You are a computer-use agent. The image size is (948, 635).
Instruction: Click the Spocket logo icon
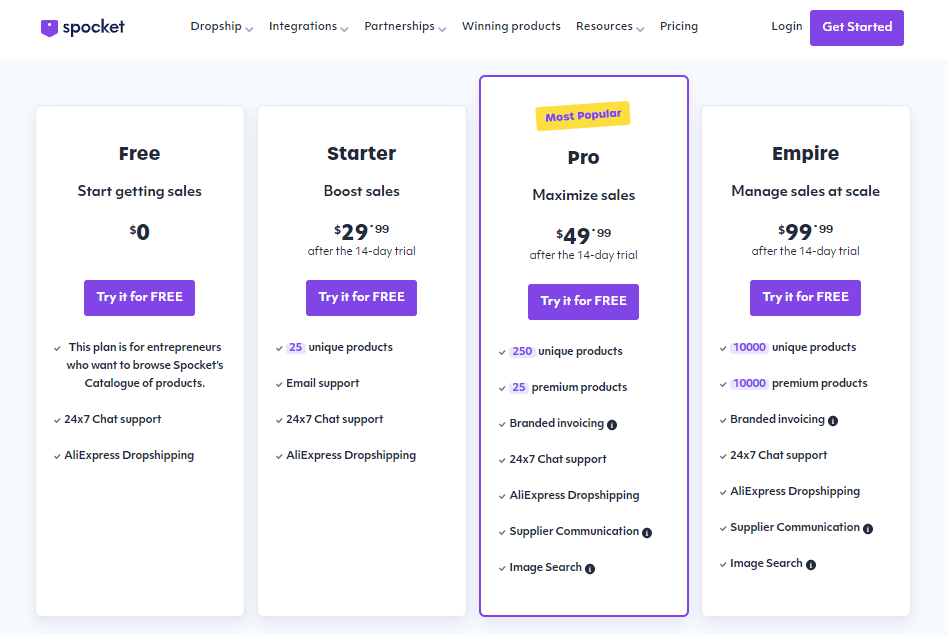[49, 28]
